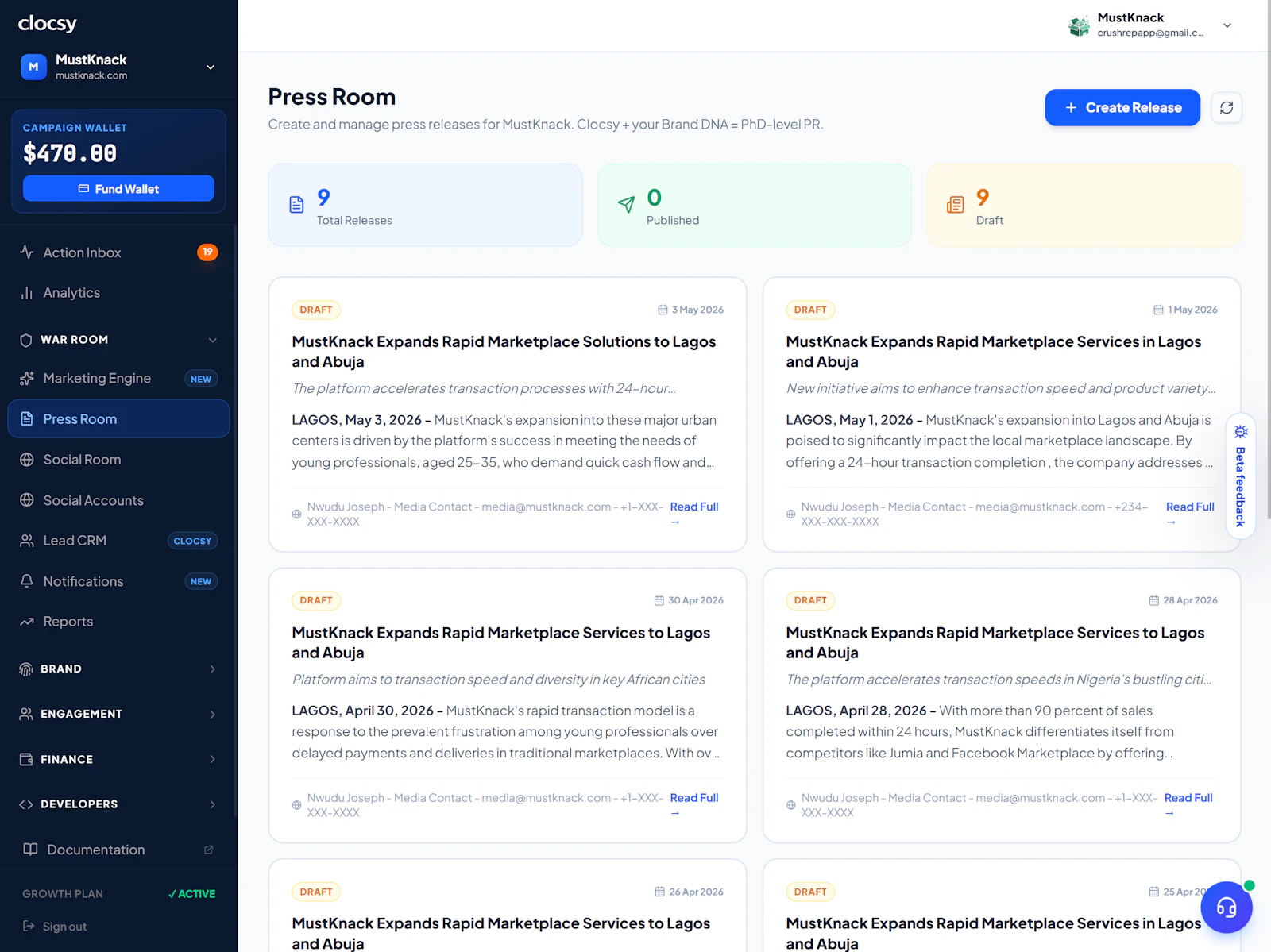This screenshot has width=1271, height=952.
Task: Navigate to Social Room
Action: (x=118, y=460)
